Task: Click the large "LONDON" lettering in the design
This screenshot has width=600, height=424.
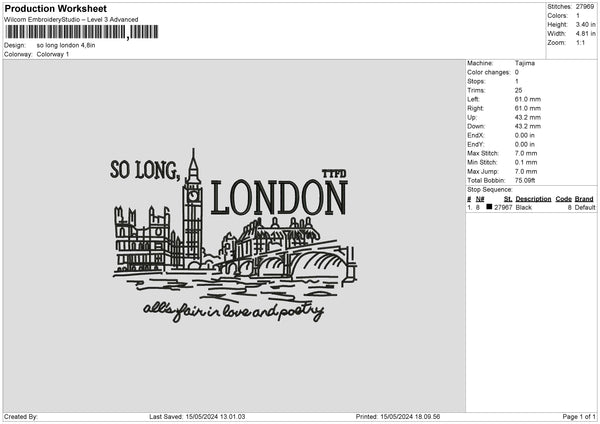Action: pos(279,198)
